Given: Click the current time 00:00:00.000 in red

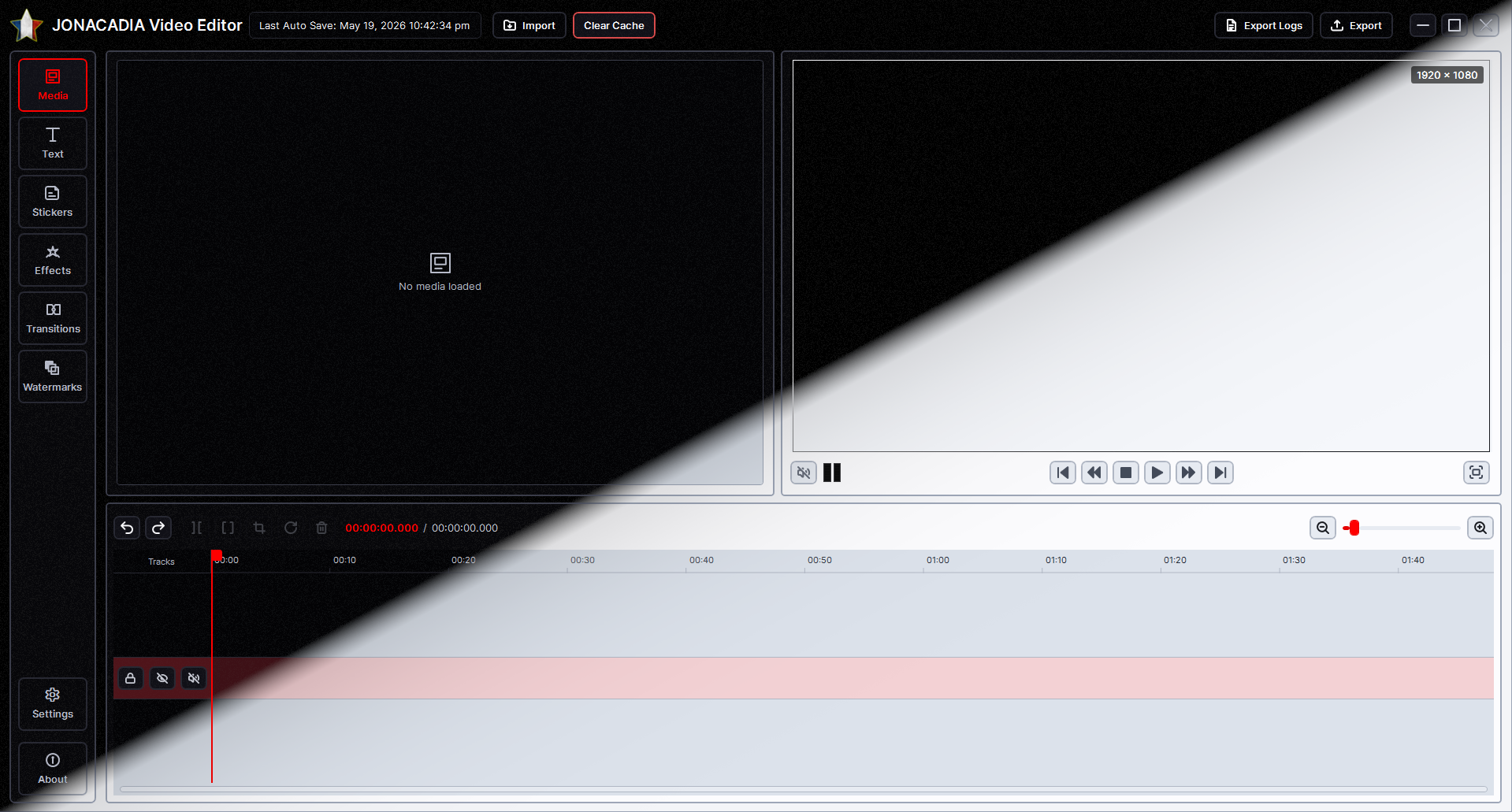Looking at the screenshot, I should tap(382, 528).
